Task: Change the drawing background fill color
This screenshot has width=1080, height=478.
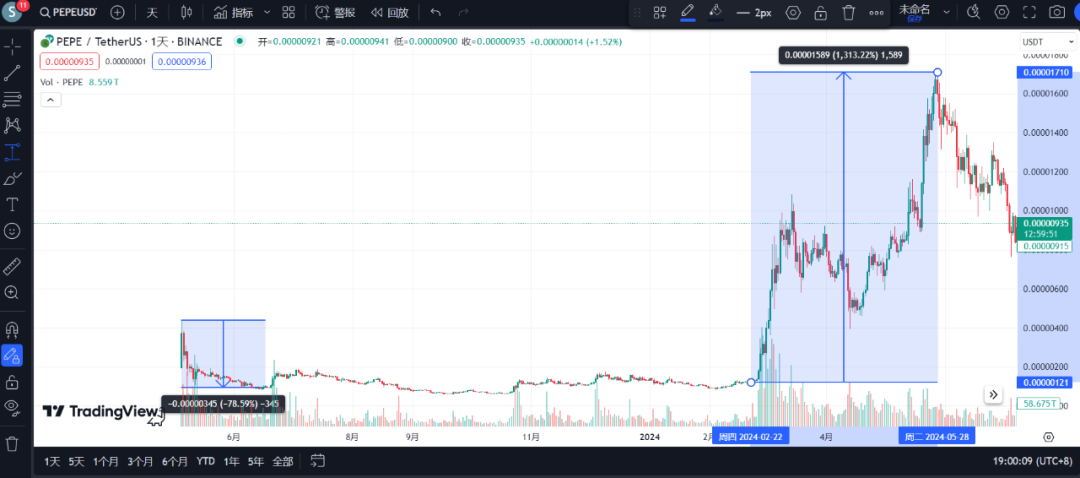Action: click(716, 12)
